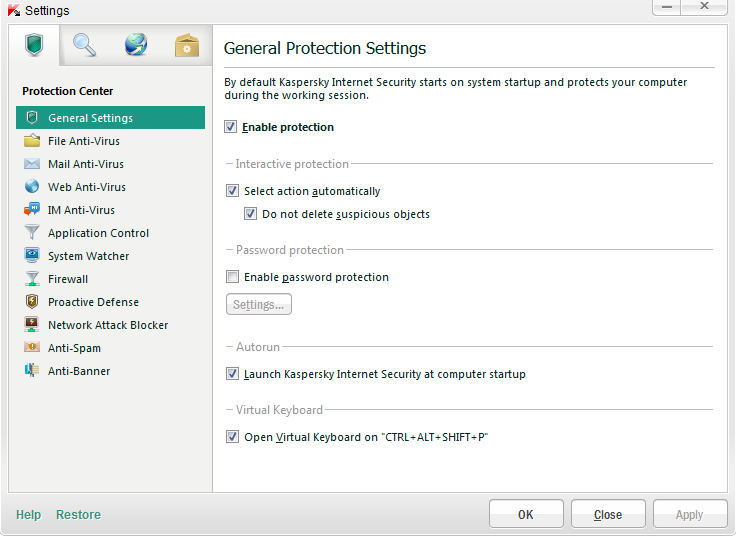
Task: Click the Anti-Spam envelope icon
Action: tap(32, 347)
